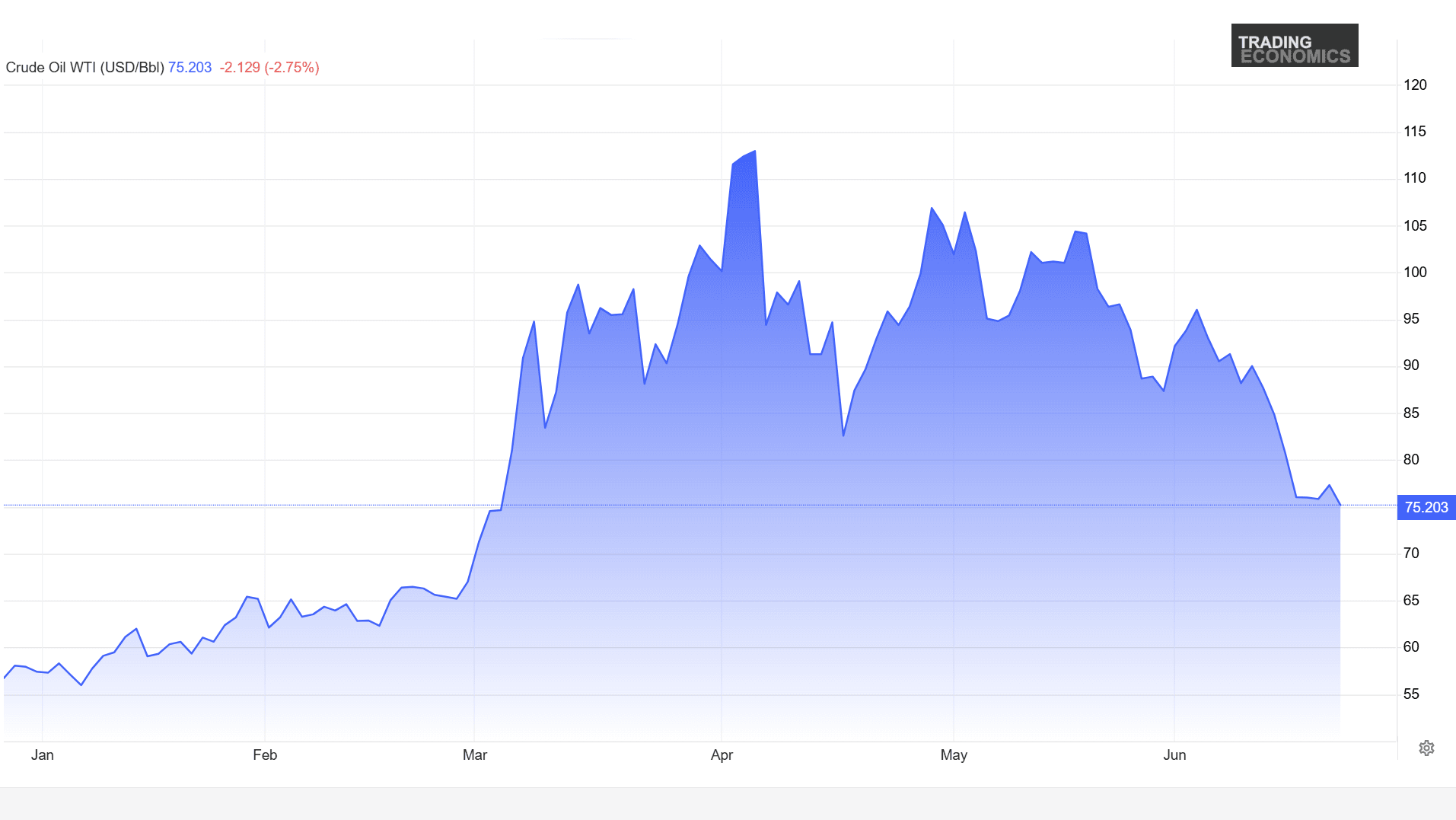This screenshot has width=1456, height=820.
Task: Click the 65 price axis label
Action: (x=1411, y=600)
